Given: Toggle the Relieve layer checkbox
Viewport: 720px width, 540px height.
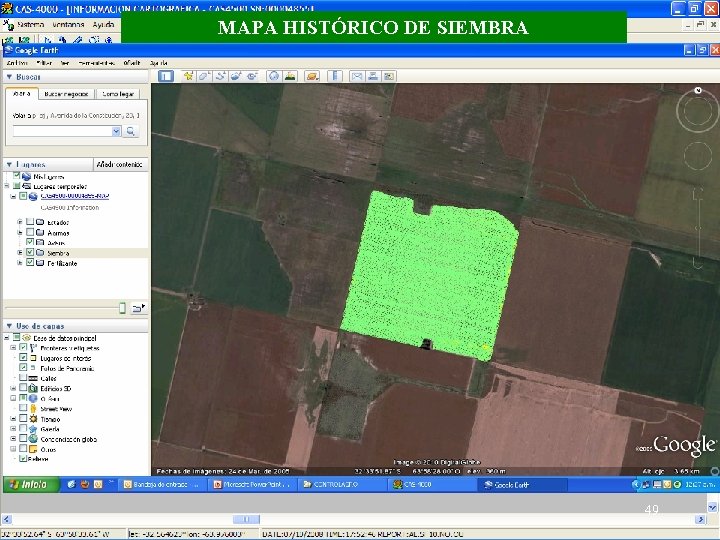Looking at the screenshot, I should (23, 459).
